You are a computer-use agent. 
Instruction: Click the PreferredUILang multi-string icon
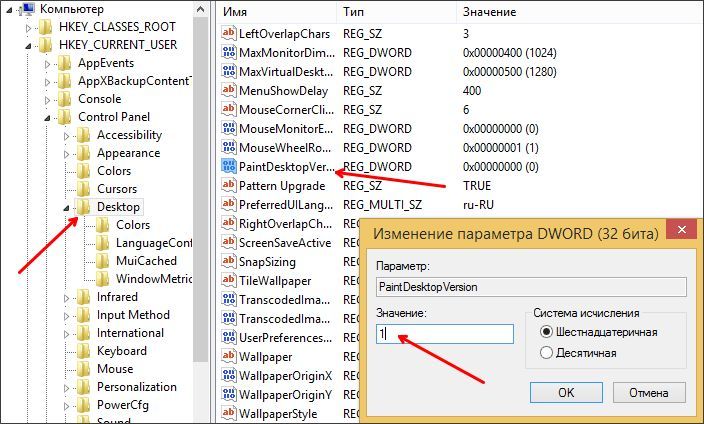click(229, 204)
